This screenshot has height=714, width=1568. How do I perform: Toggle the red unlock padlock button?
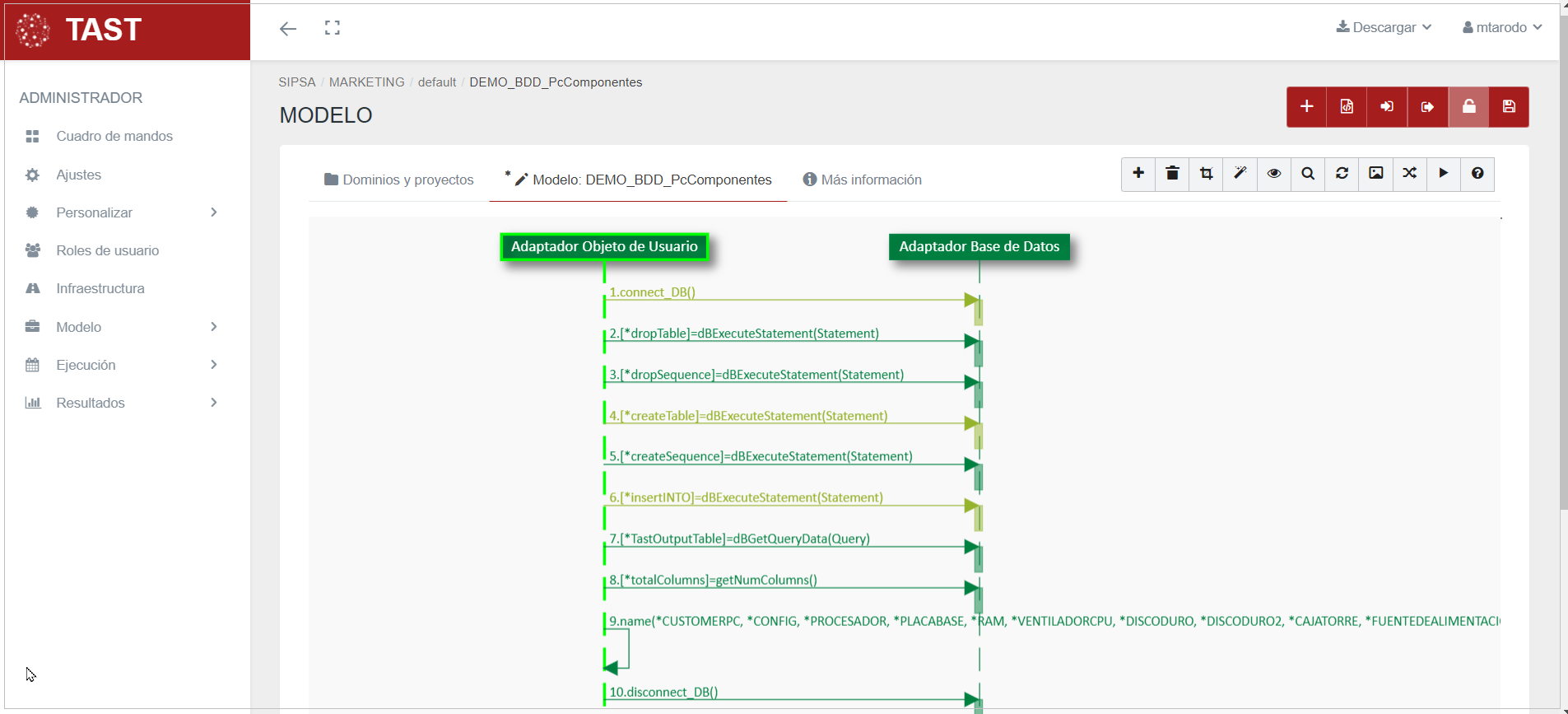click(x=1468, y=107)
